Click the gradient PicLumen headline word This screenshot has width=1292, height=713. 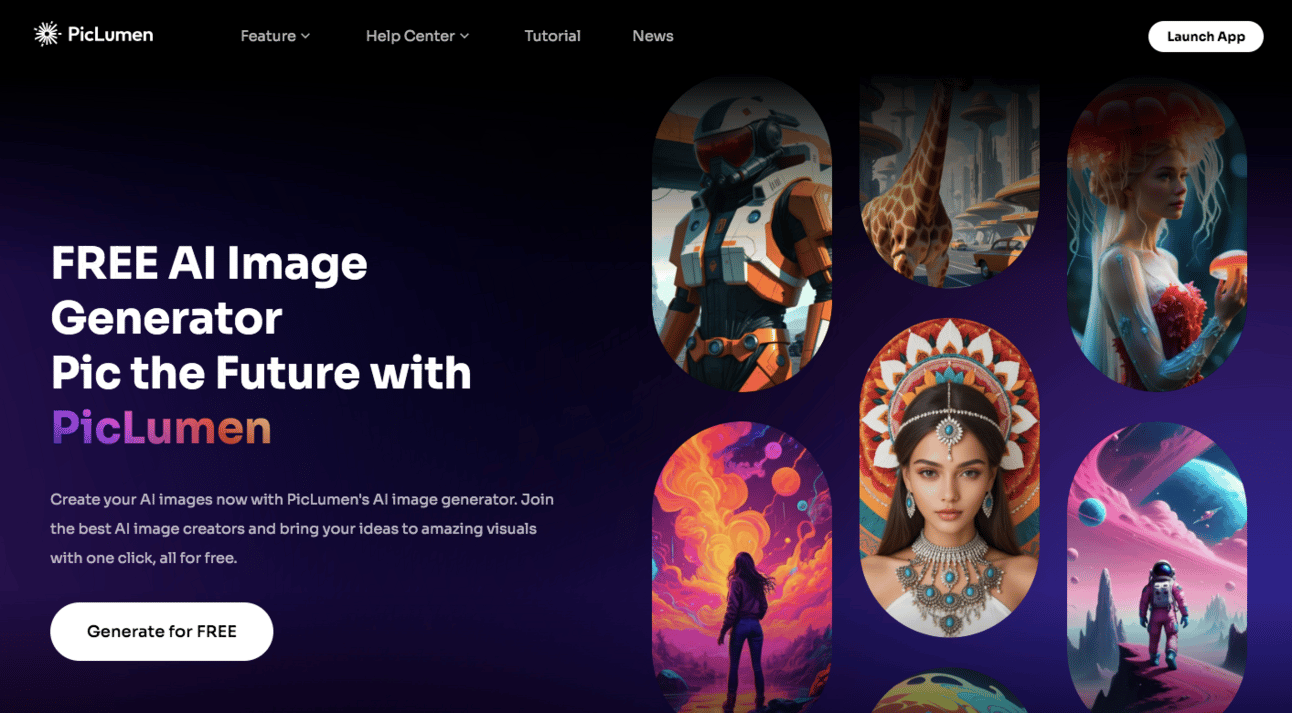161,427
